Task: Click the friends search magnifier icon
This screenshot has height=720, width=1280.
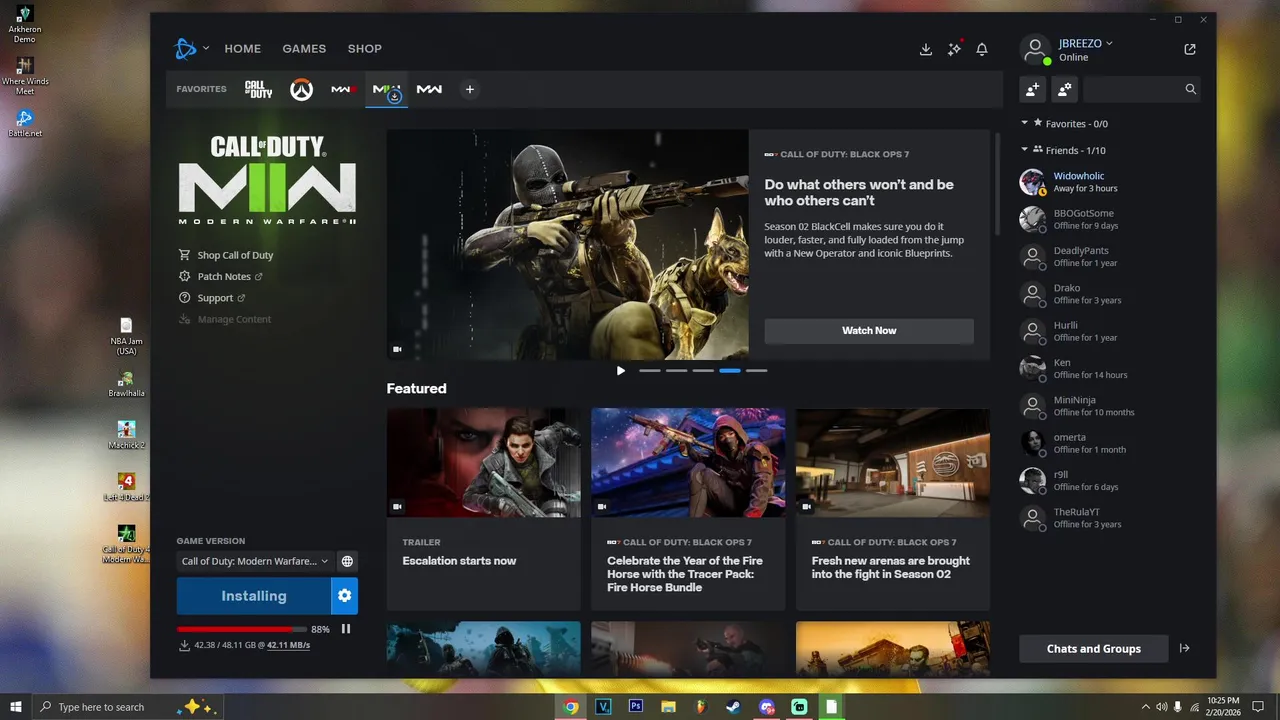Action: click(x=1190, y=89)
